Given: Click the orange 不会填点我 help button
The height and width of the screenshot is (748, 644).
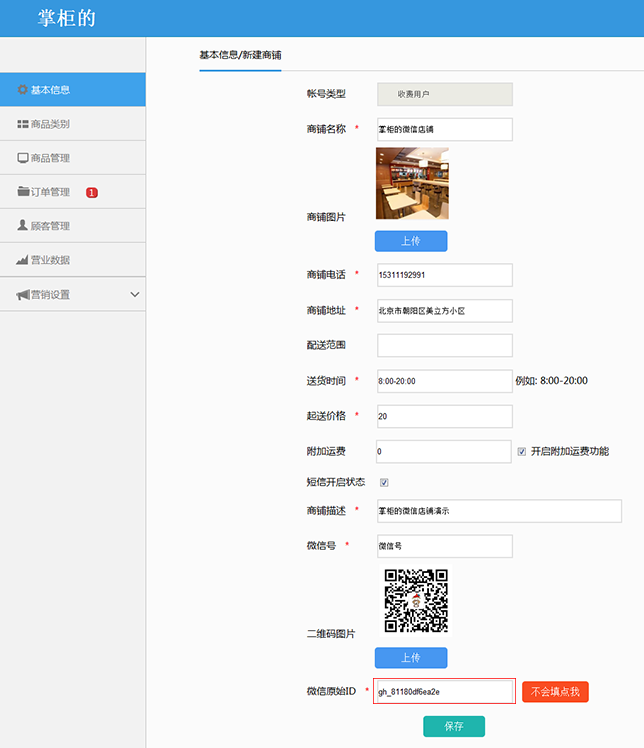Looking at the screenshot, I should (x=555, y=692).
